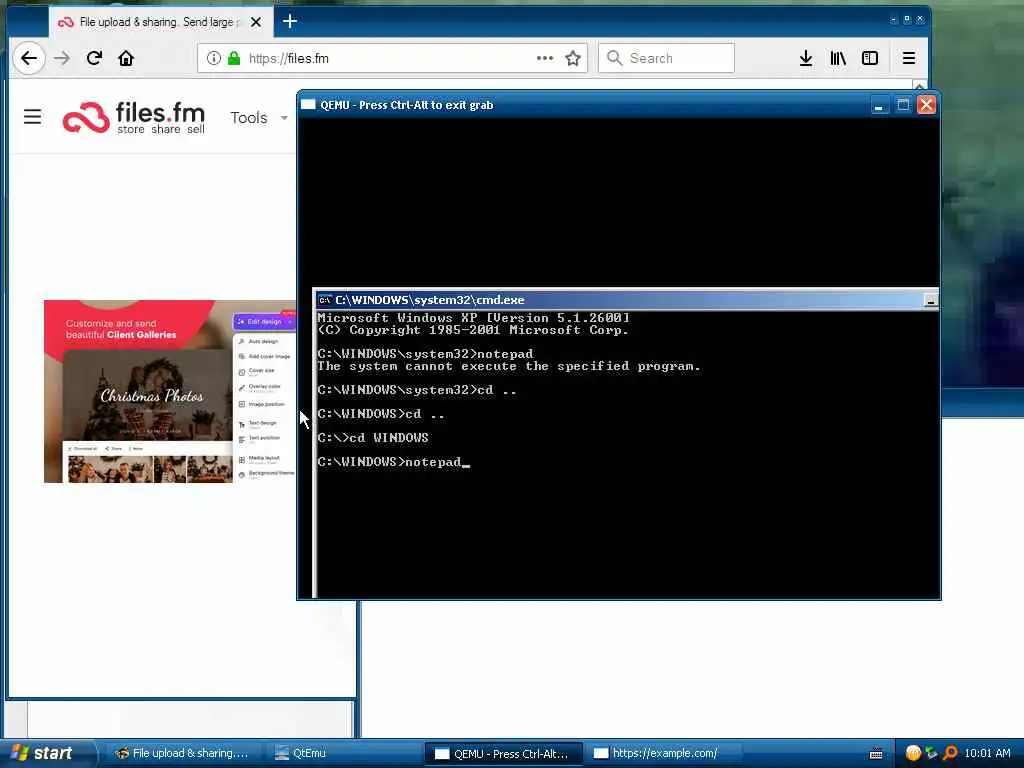This screenshot has width=1024, height=768.
Task: Open the library bookshelf icon
Action: pos(838,58)
